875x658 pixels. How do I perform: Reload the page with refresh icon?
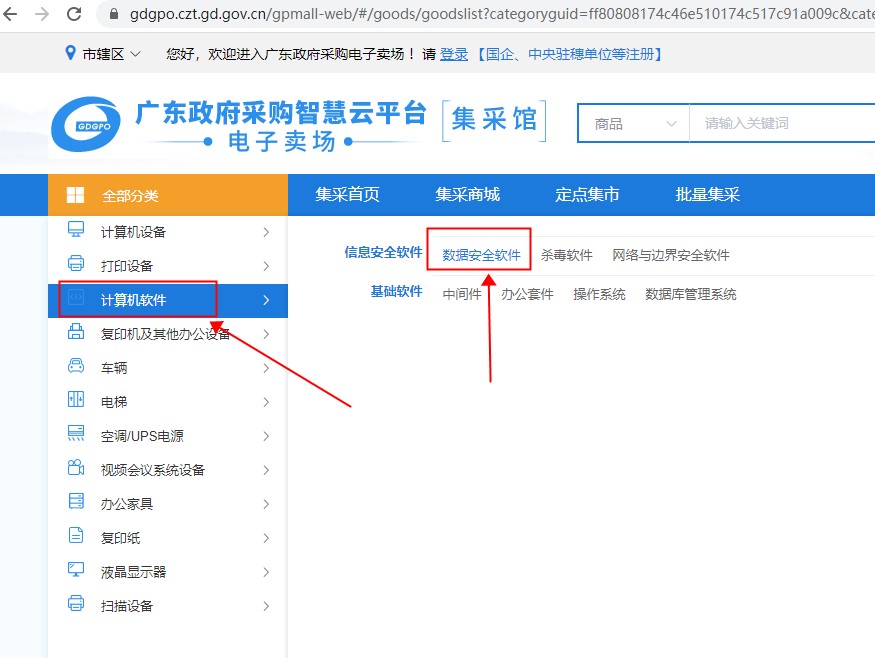tap(74, 13)
